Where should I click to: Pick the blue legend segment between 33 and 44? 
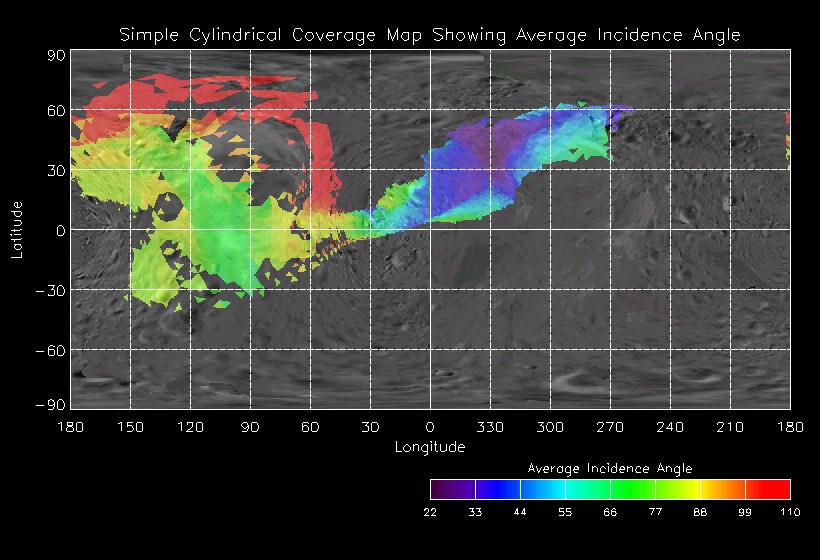[498, 489]
